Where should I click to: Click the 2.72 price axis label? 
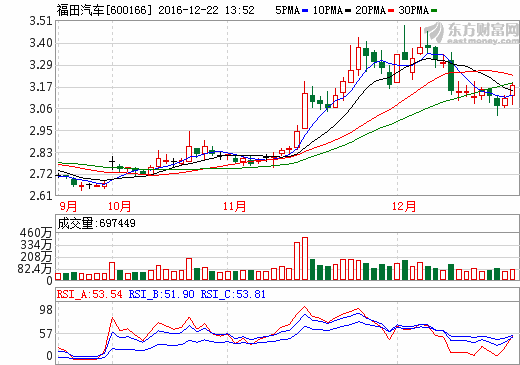[x=41, y=174]
